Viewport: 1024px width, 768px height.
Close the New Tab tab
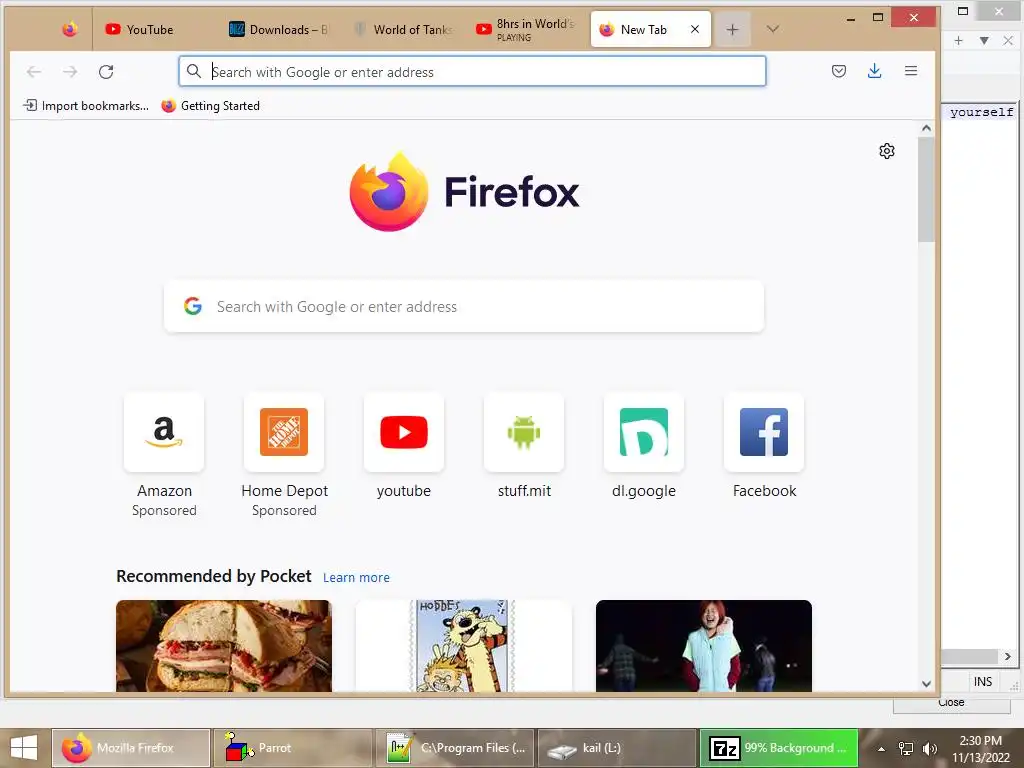click(x=695, y=29)
